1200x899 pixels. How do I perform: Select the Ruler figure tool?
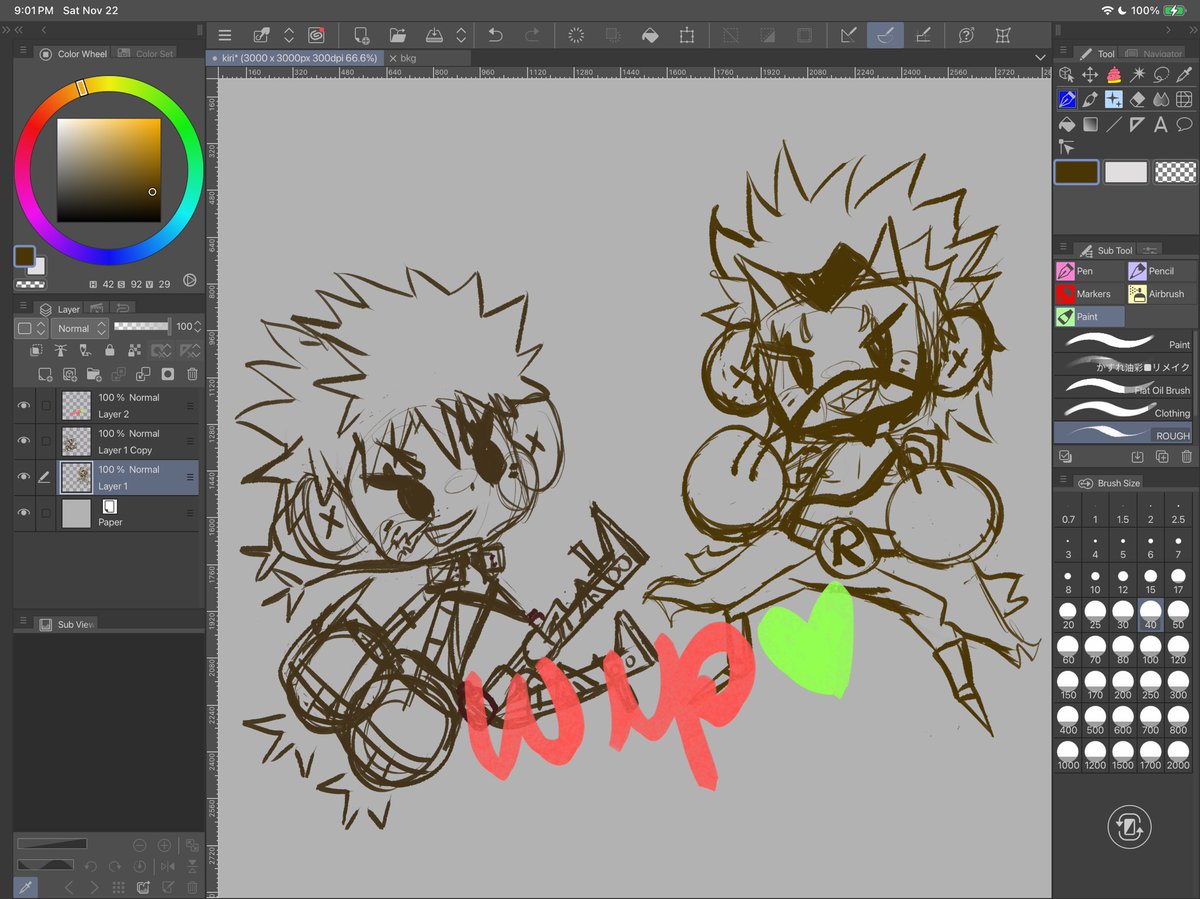click(x=1138, y=124)
